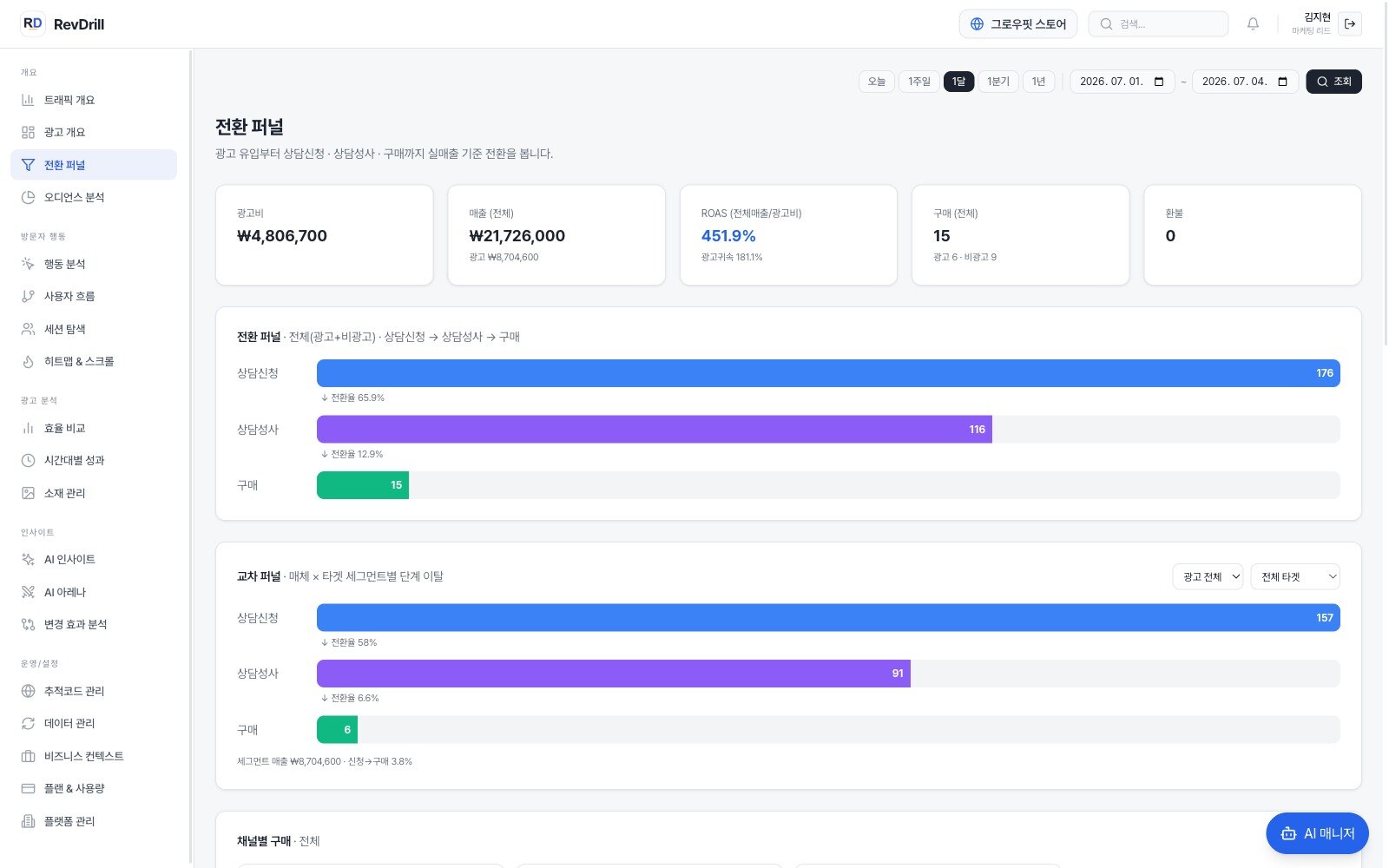Expand the 전체 타겟 dropdown
Image resolution: width=1389 pixels, height=868 pixels.
coord(1295,576)
